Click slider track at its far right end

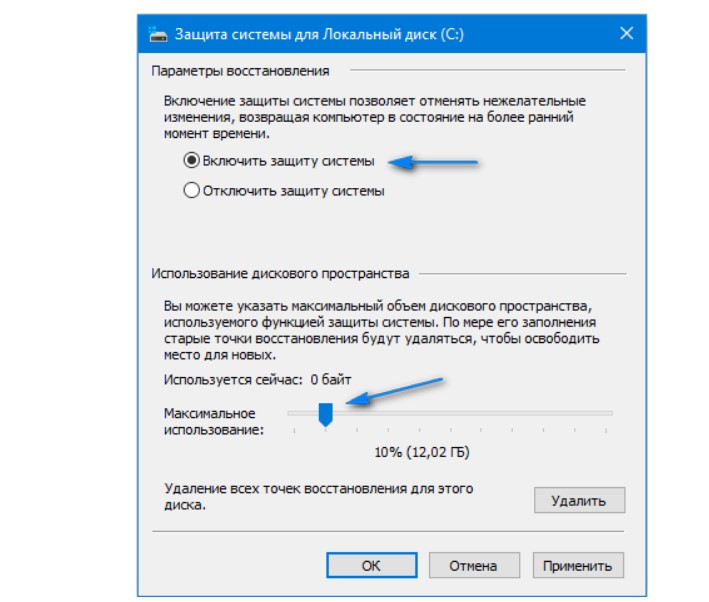pos(608,413)
